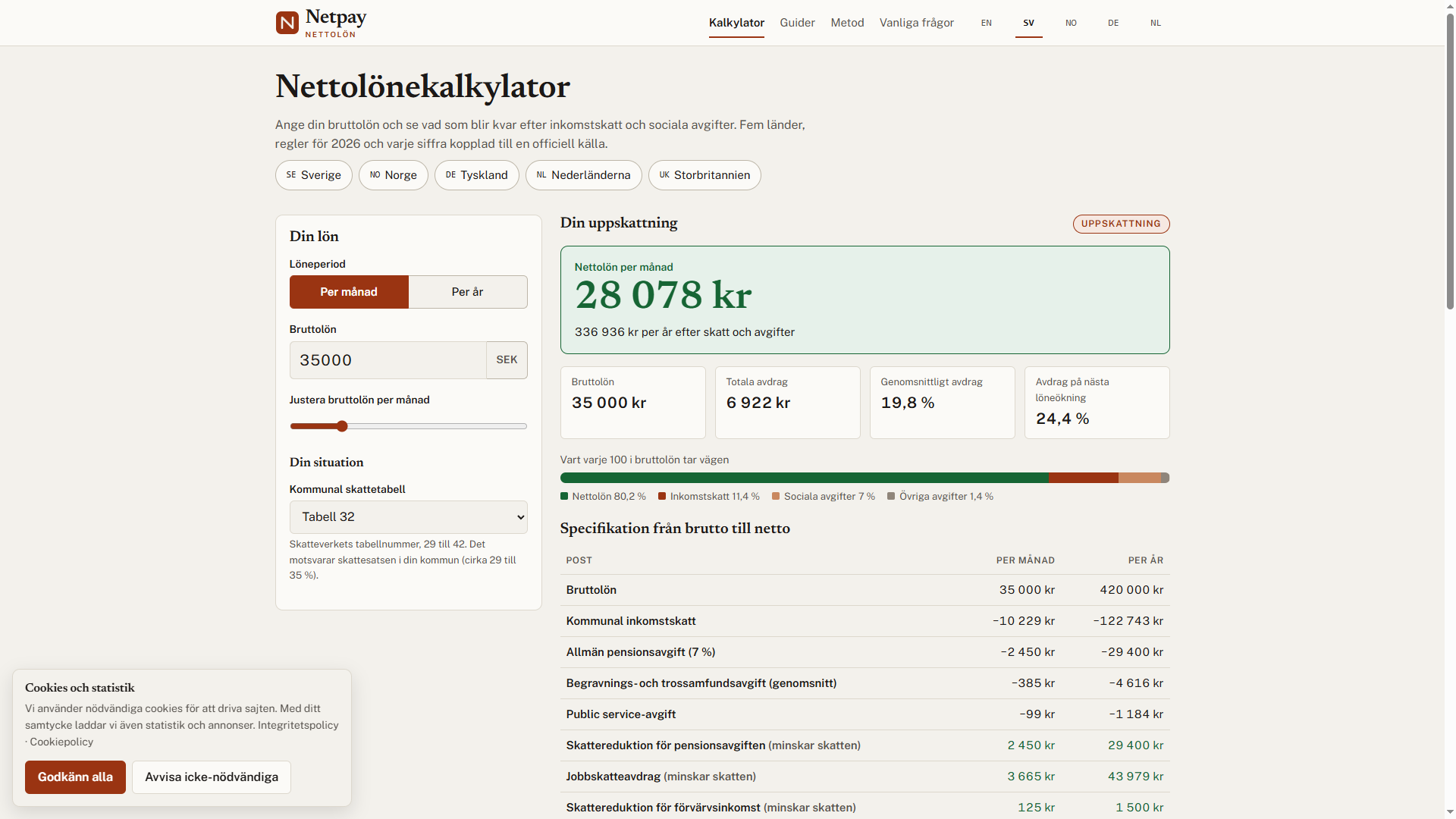Go to the Metod page

point(847,23)
